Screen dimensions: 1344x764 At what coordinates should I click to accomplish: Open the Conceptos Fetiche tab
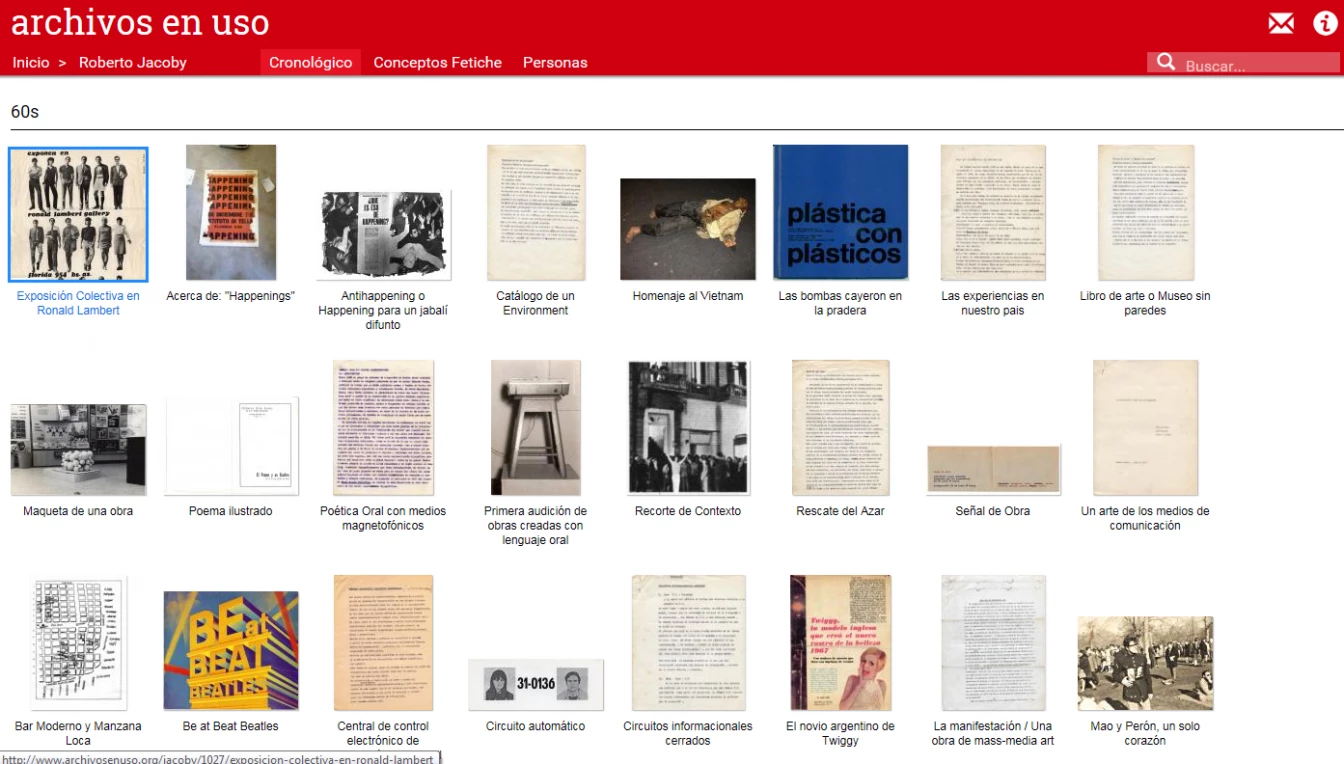(x=437, y=62)
